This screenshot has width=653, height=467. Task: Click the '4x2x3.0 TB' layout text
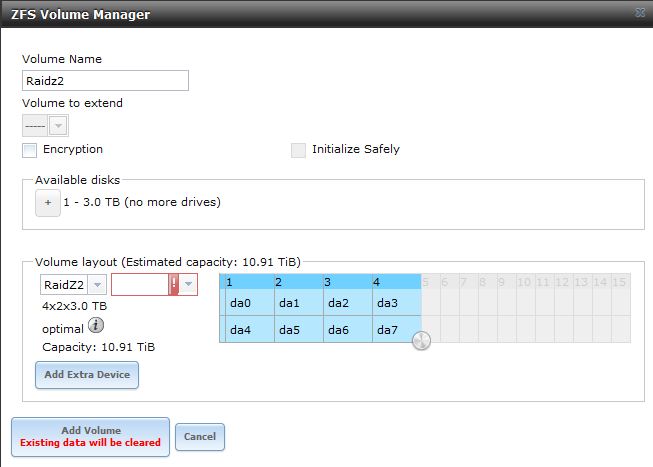[75, 306]
